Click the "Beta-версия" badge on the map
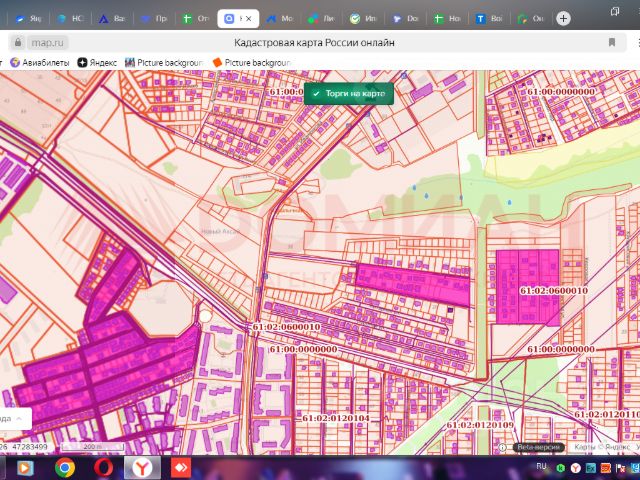This screenshot has height=480, width=640. point(539,447)
